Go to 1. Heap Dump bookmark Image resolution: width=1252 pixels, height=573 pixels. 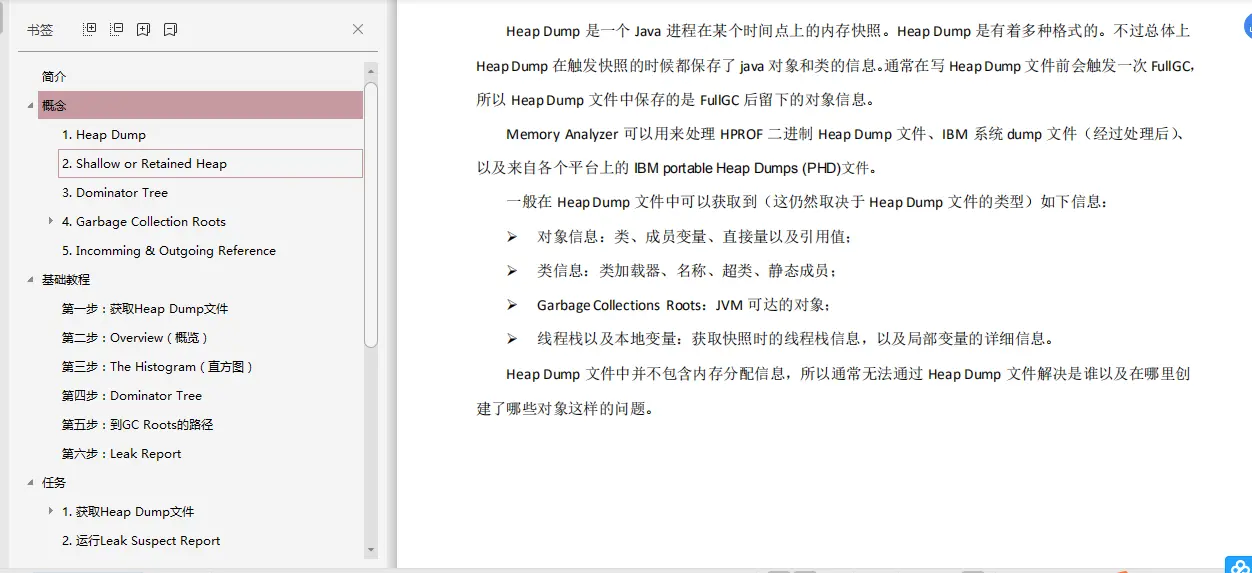tap(104, 135)
